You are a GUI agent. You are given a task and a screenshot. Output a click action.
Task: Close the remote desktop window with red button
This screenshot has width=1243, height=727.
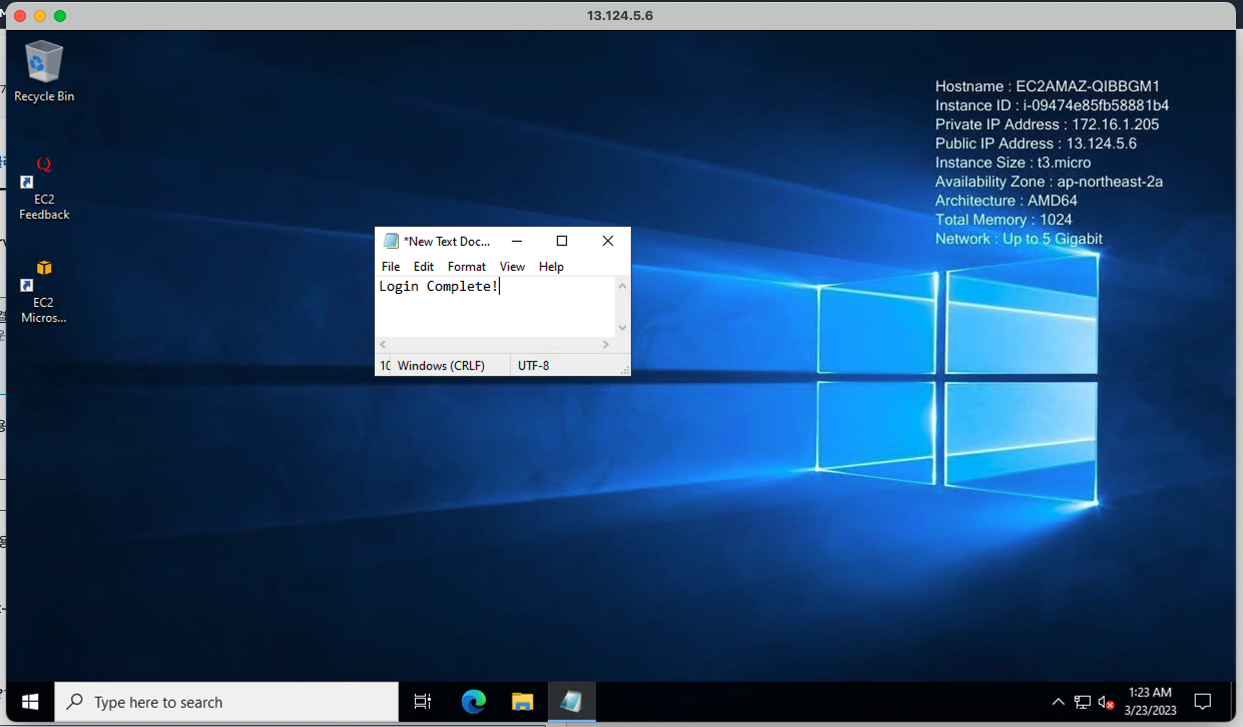pos(20,16)
